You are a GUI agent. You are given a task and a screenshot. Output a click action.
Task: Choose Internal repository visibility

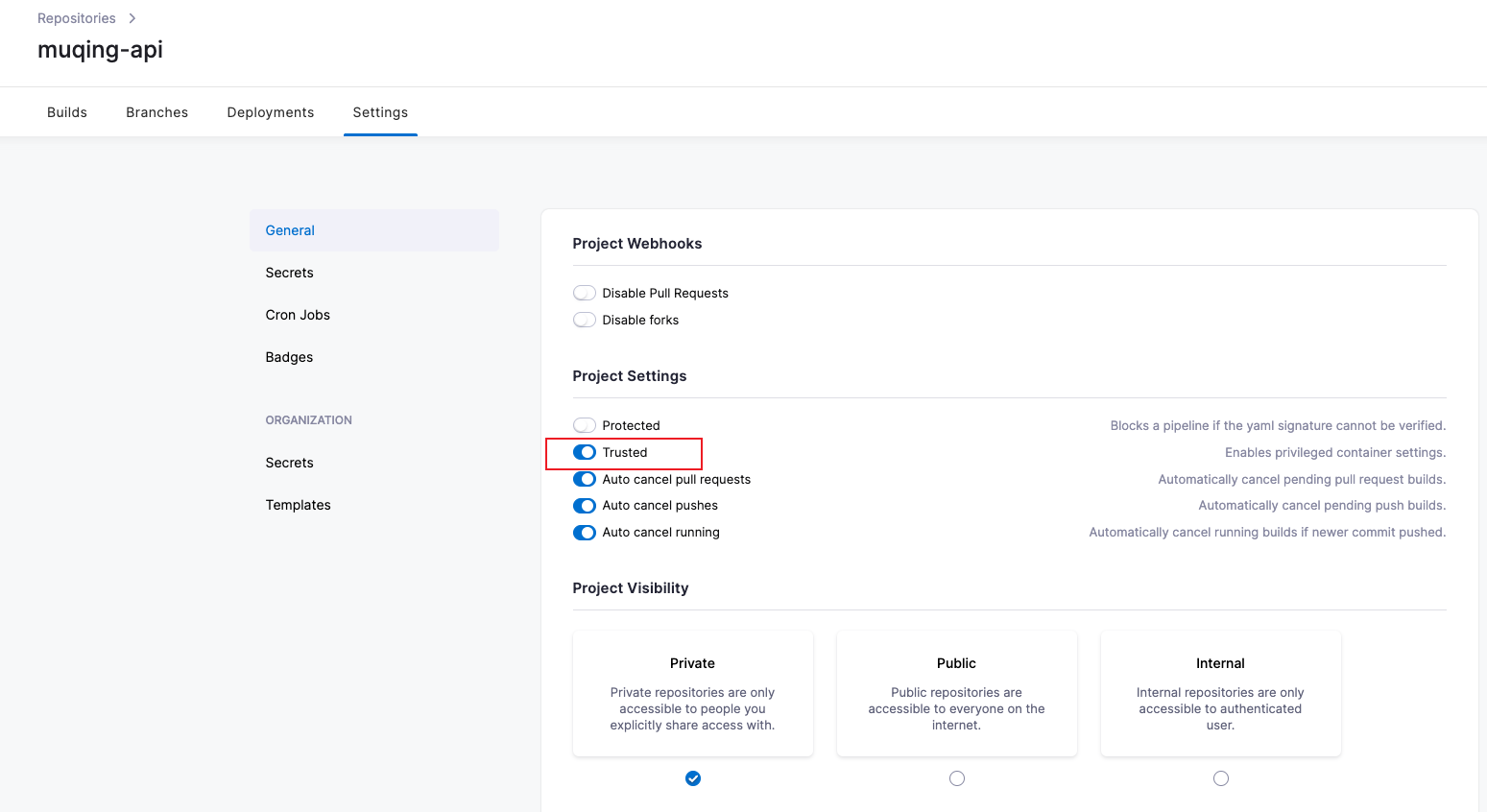click(1220, 777)
